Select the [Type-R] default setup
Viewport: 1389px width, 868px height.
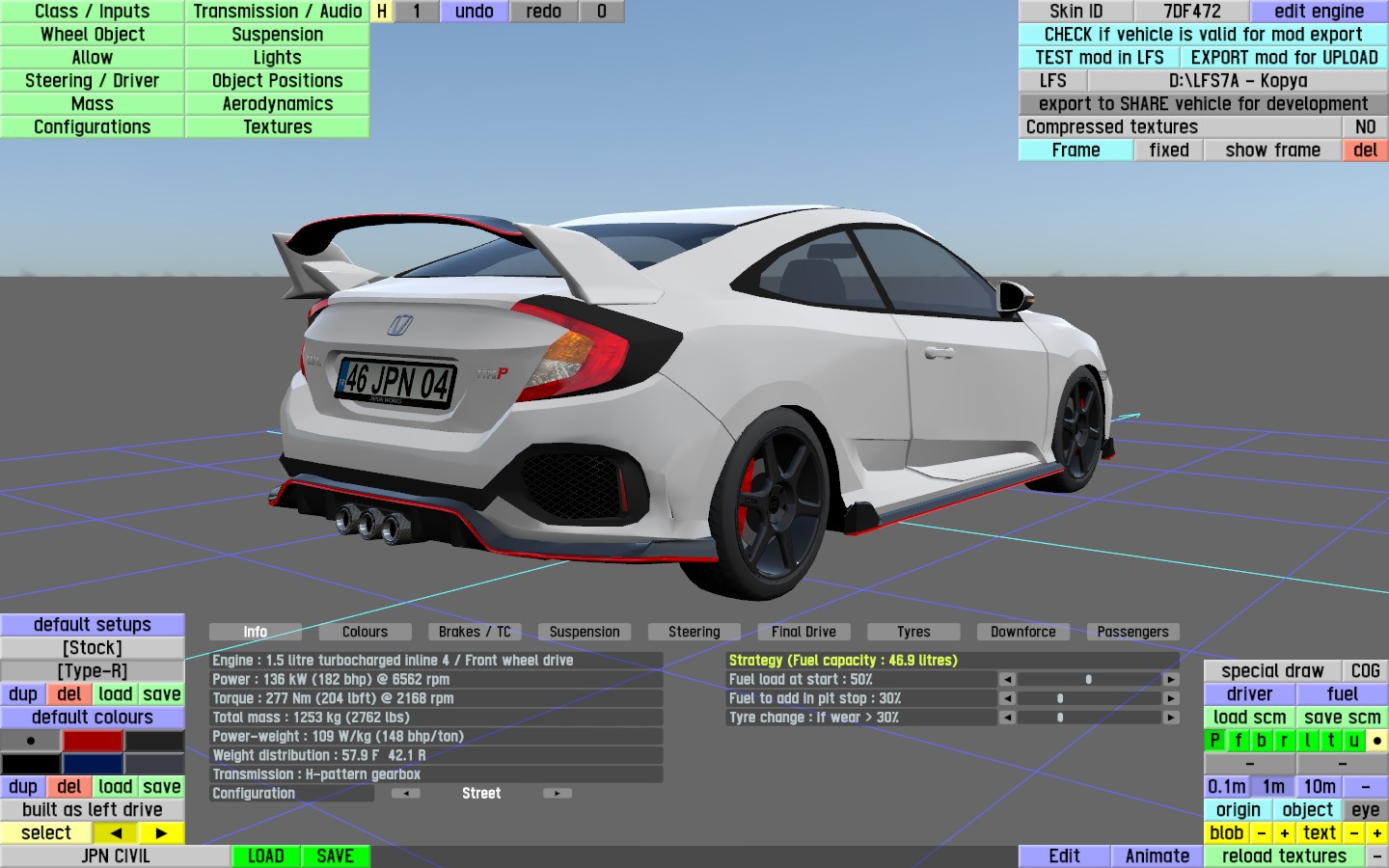click(x=93, y=671)
